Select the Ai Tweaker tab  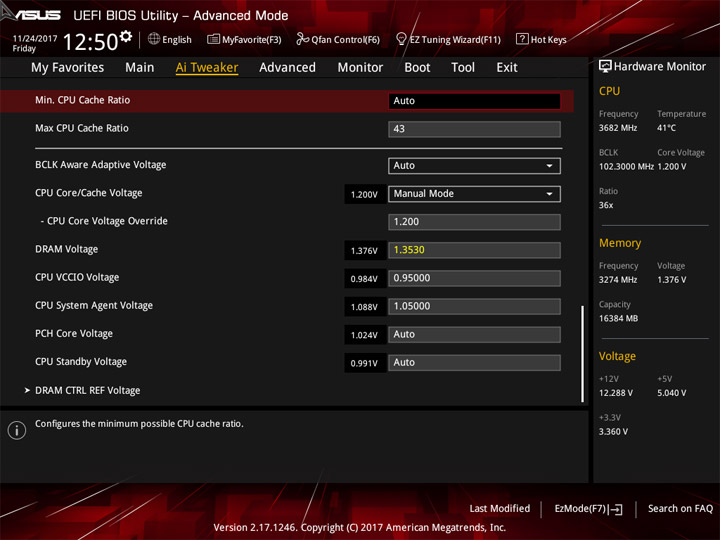tap(207, 68)
